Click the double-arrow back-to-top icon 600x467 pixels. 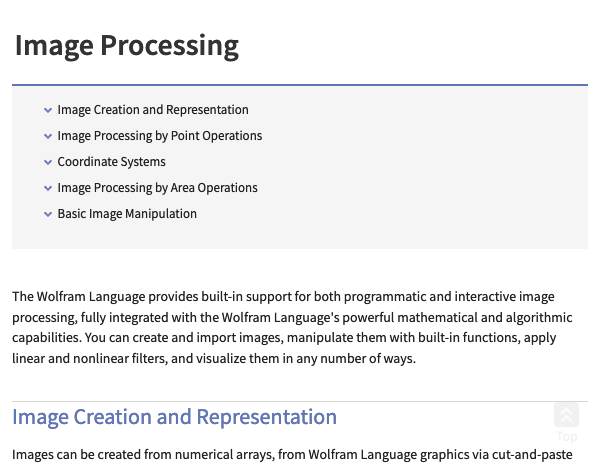coord(566,415)
